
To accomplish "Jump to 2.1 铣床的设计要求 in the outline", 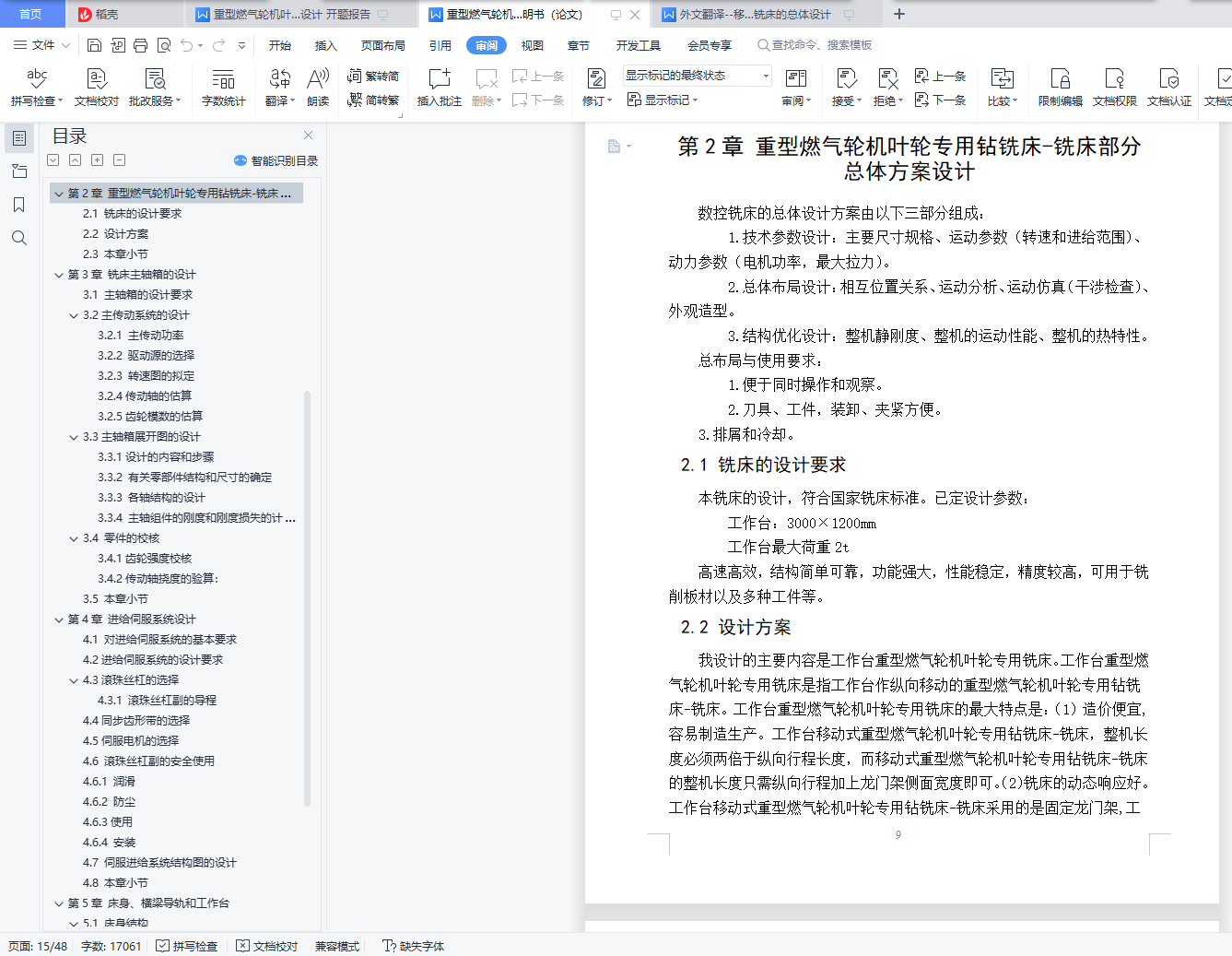I will (x=132, y=214).
